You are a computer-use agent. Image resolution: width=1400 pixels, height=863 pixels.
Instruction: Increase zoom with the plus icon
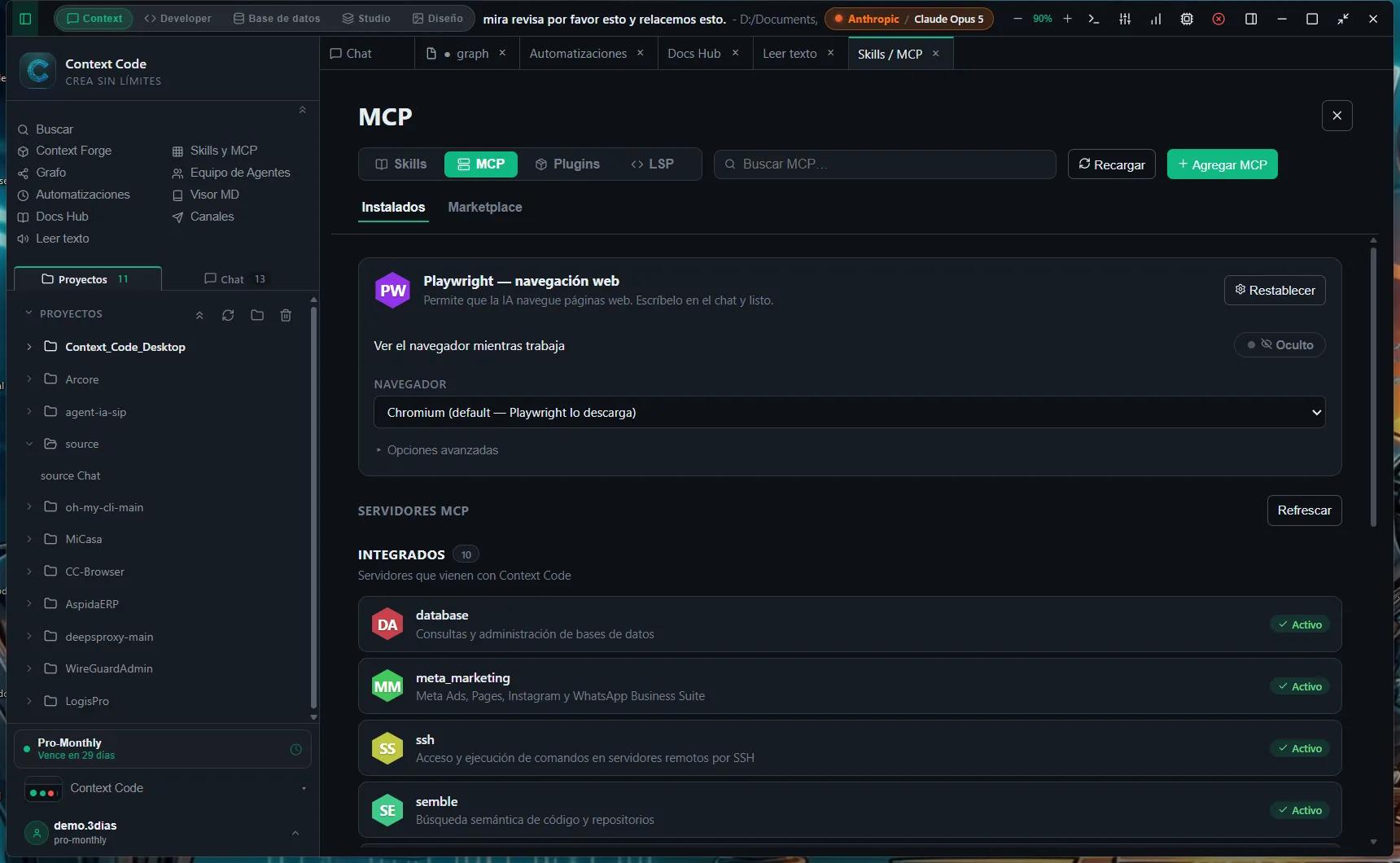[x=1067, y=19]
